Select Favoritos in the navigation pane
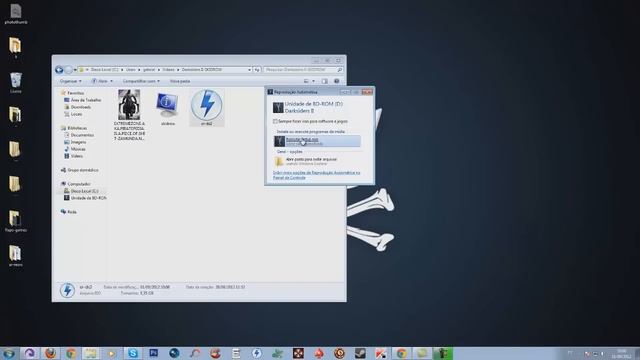The height and width of the screenshot is (360, 640). click(75, 93)
